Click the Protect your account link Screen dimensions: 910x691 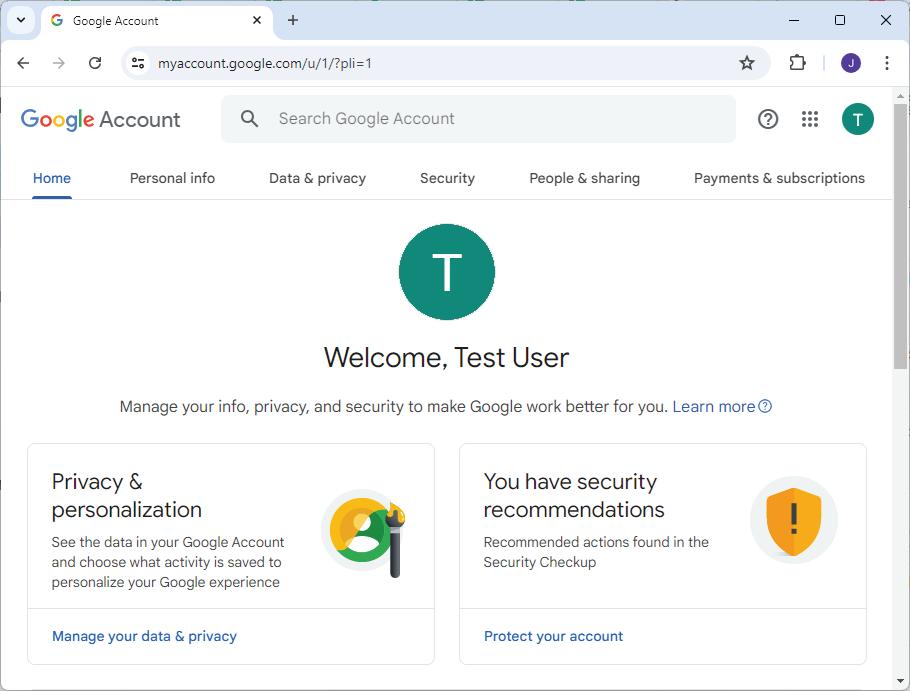(x=553, y=636)
